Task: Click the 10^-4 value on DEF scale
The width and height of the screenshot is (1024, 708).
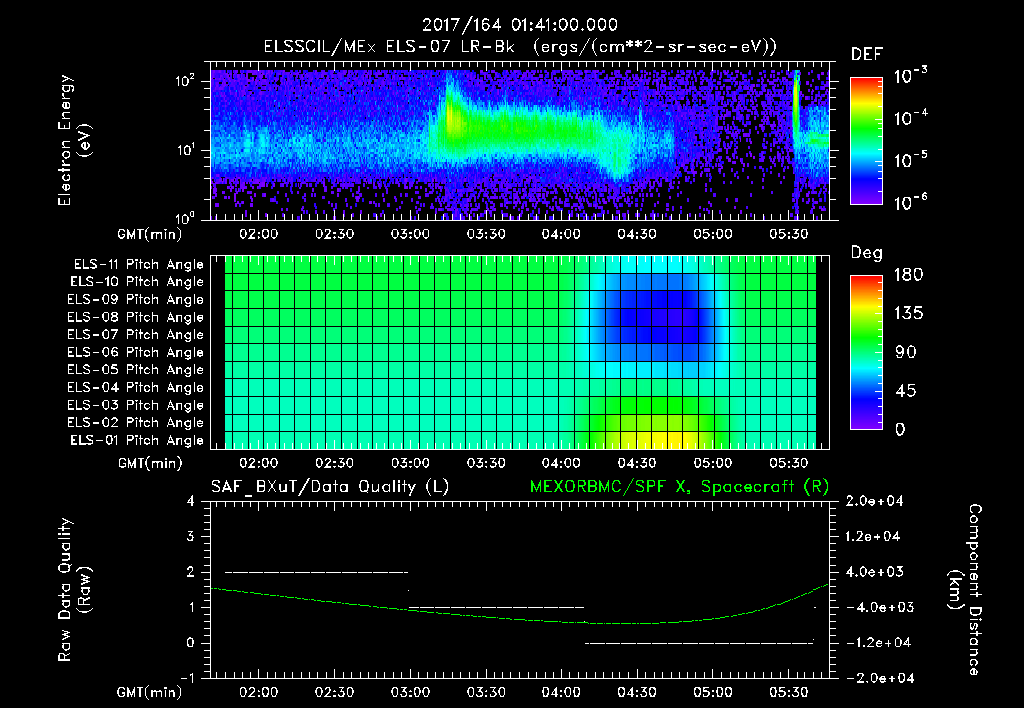Action: (x=910, y=118)
